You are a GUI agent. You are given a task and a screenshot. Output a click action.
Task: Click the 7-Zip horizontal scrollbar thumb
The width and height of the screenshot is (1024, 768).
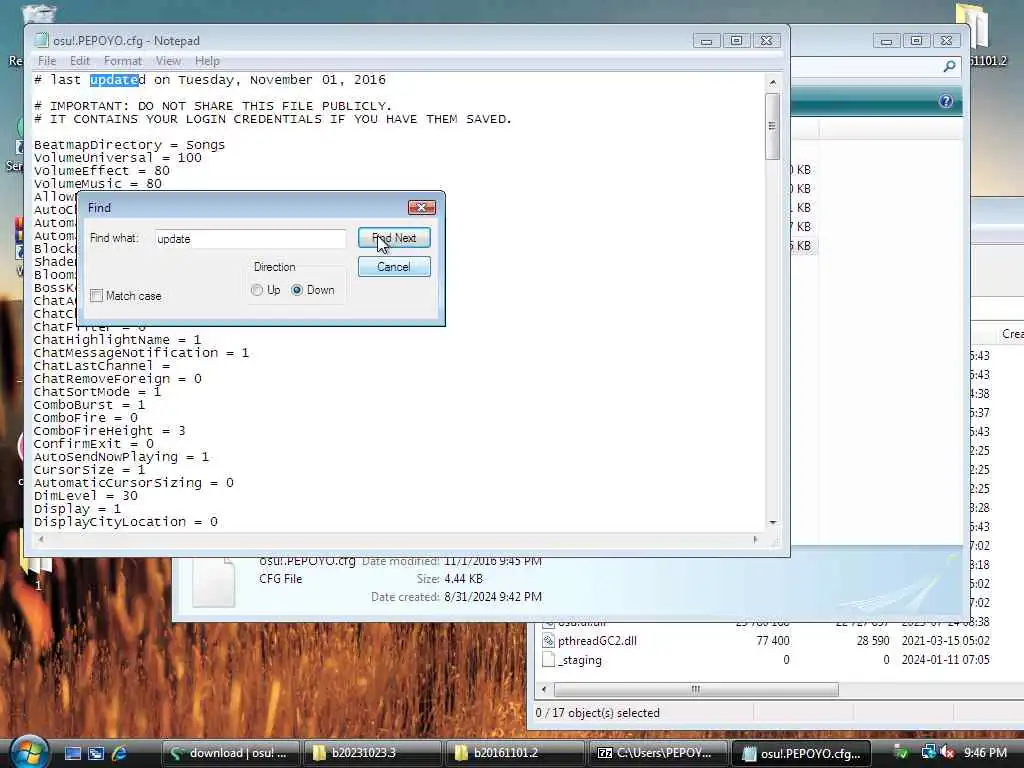point(696,689)
